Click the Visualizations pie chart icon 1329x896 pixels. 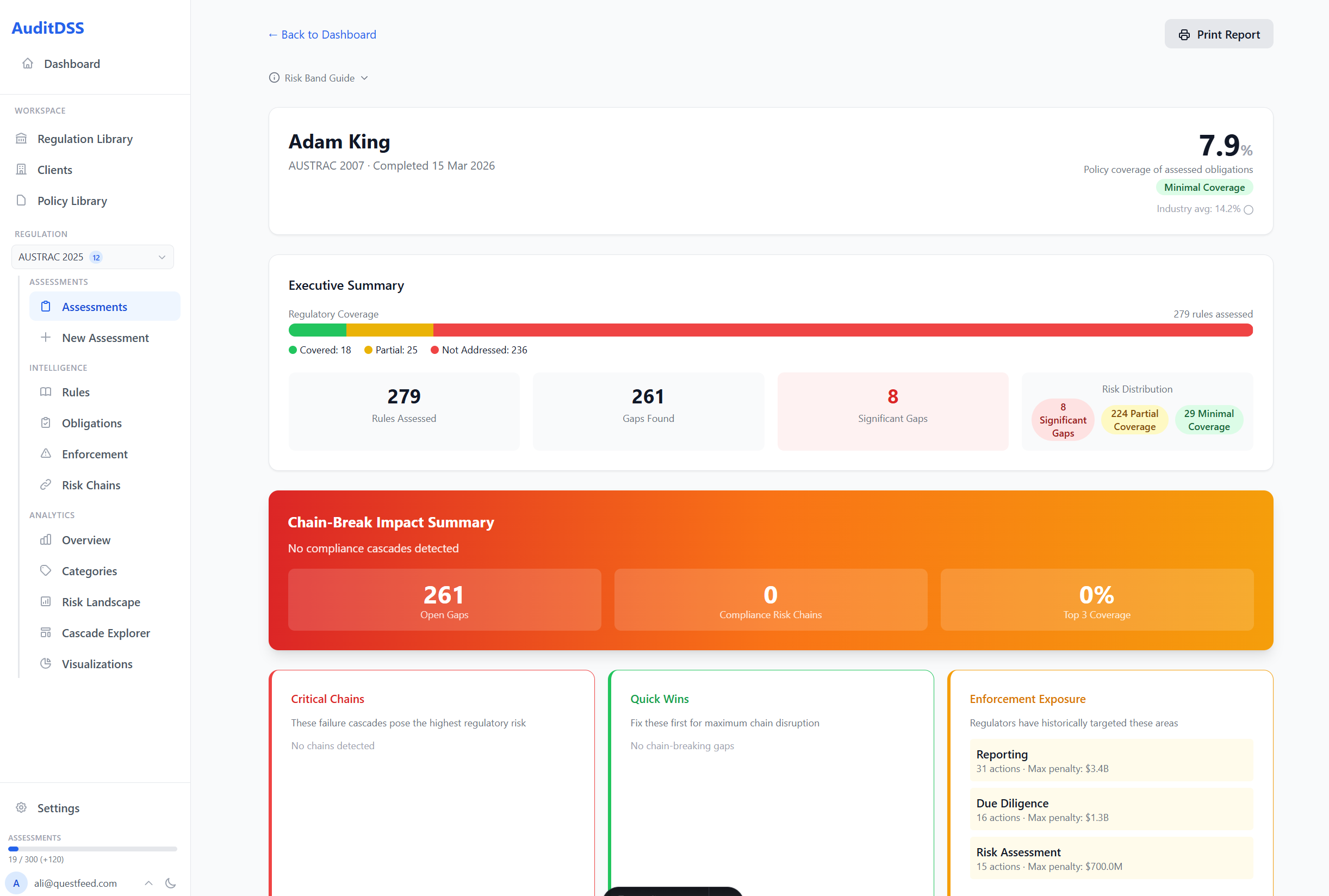[x=46, y=663]
